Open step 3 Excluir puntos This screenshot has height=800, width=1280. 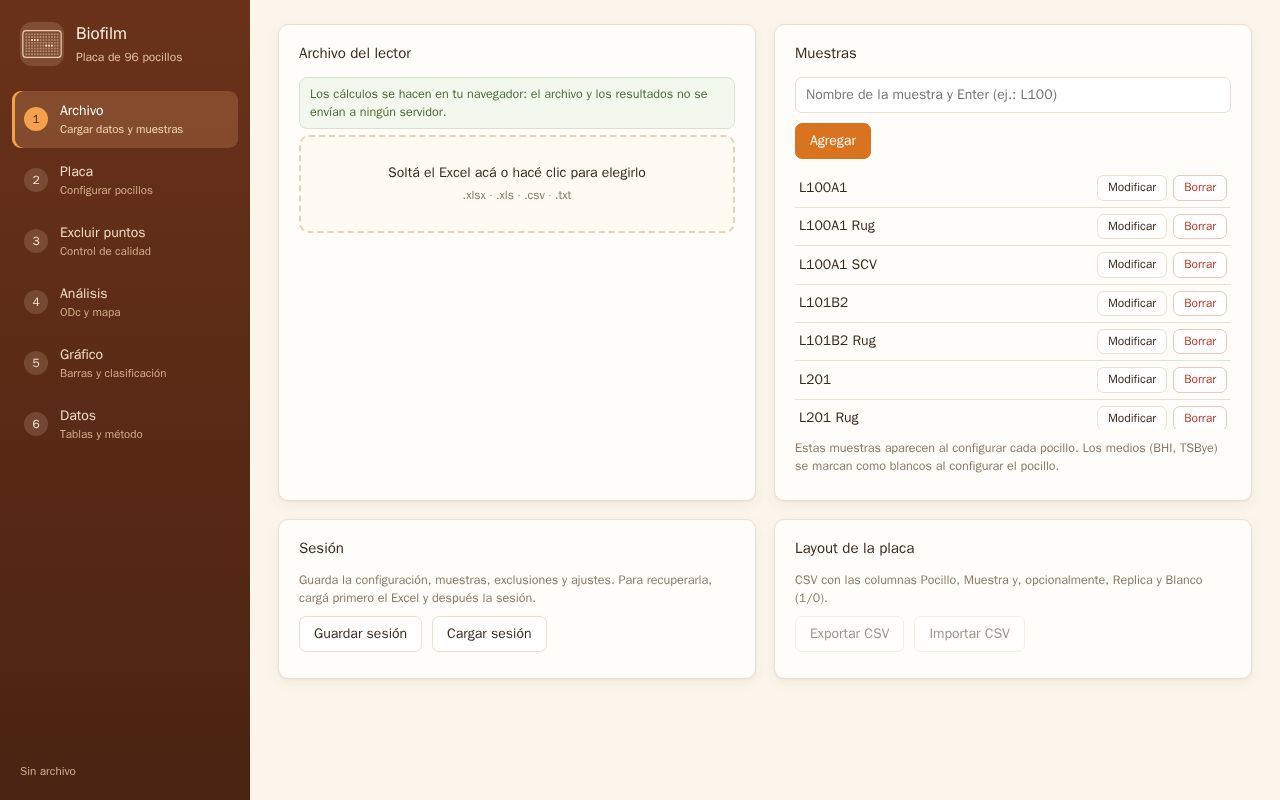125,241
